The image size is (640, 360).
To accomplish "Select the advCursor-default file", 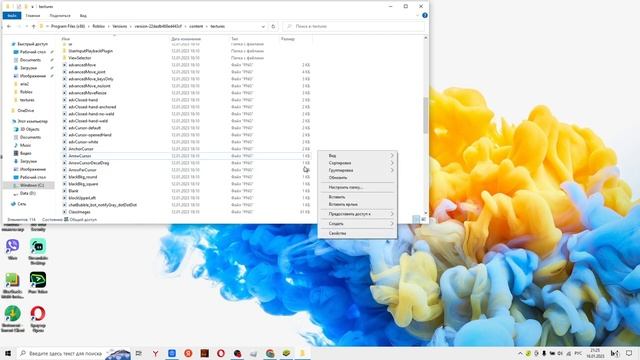I will tap(84, 128).
